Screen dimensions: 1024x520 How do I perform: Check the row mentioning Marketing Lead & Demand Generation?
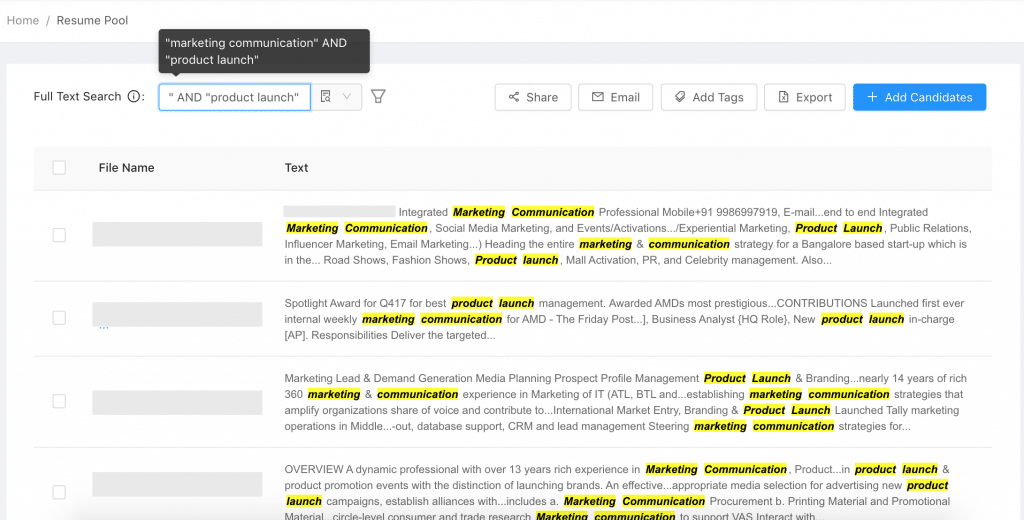pyautogui.click(x=59, y=402)
